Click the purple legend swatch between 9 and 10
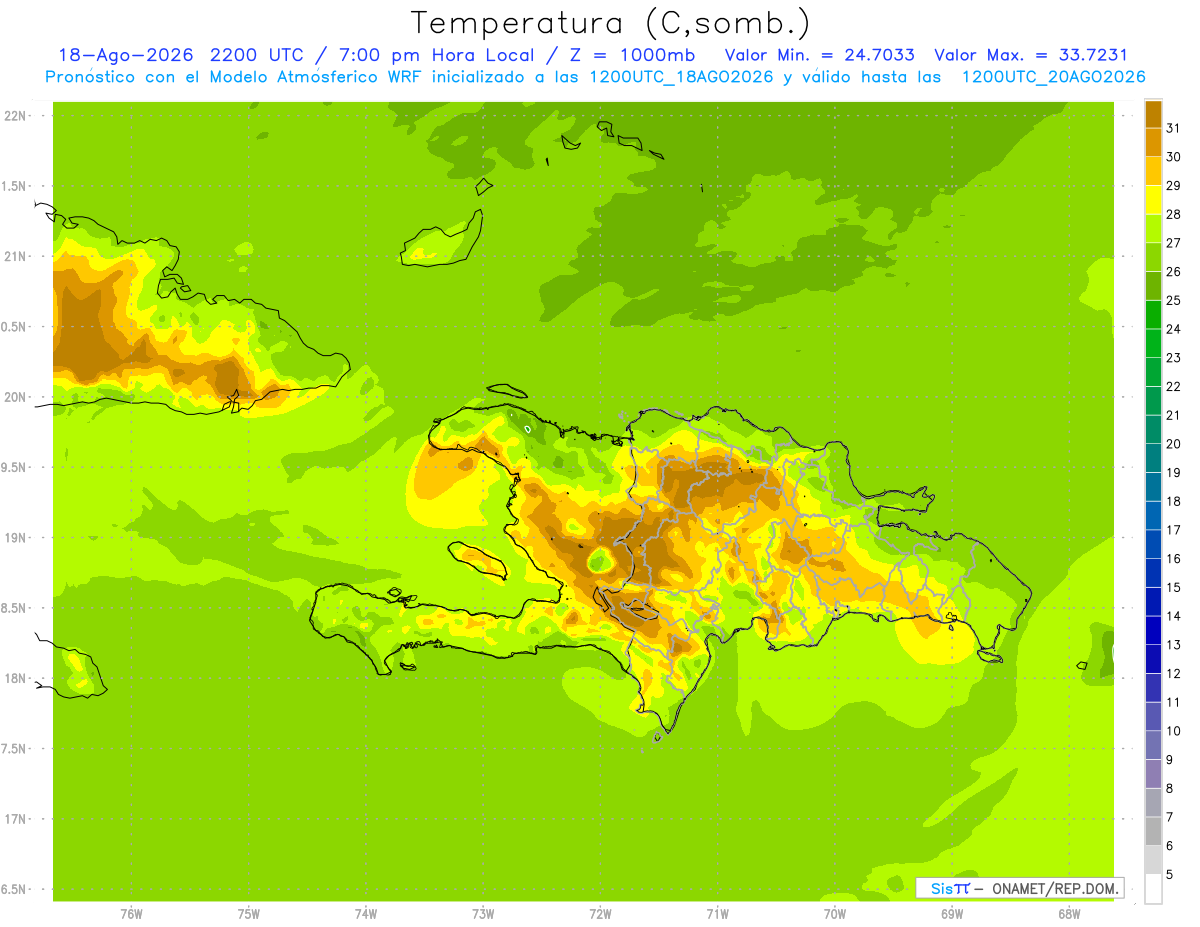The width and height of the screenshot is (1200, 927). pyautogui.click(x=1153, y=745)
